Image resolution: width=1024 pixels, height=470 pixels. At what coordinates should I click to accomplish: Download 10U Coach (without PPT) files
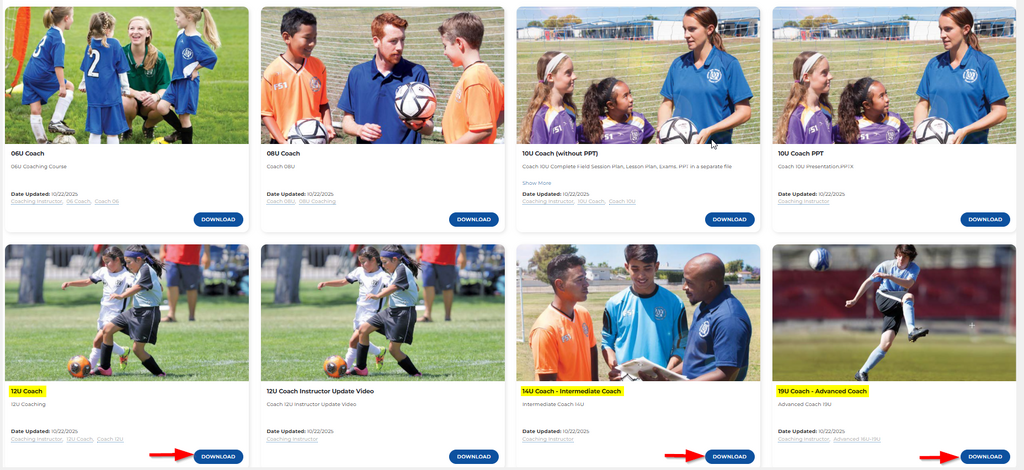pyautogui.click(x=729, y=219)
